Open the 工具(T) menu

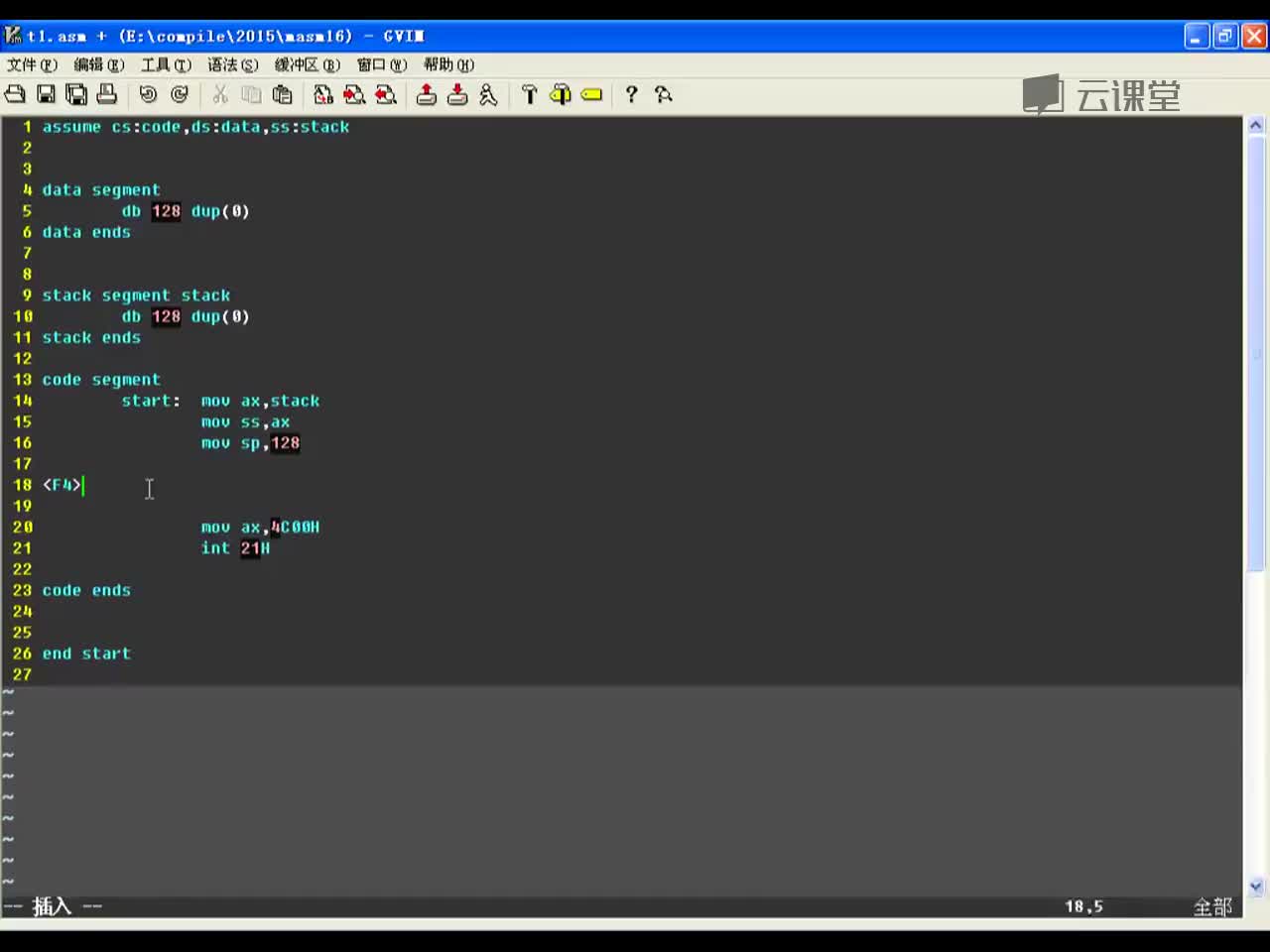point(166,64)
